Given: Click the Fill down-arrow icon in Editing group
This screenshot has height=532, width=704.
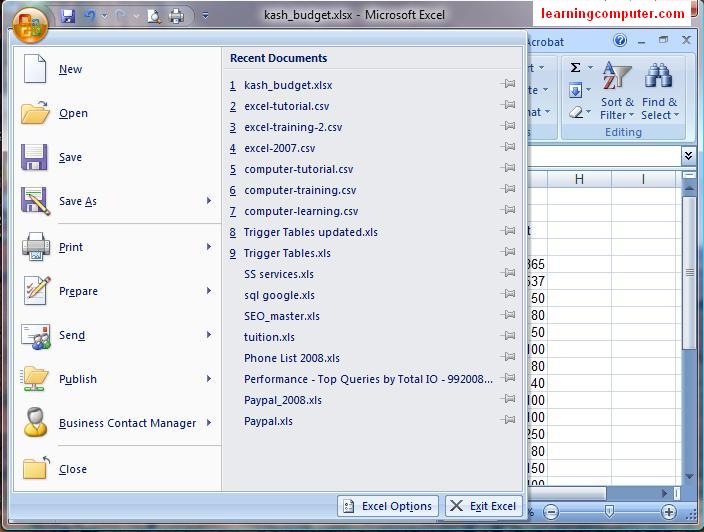Looking at the screenshot, I should tap(575, 90).
